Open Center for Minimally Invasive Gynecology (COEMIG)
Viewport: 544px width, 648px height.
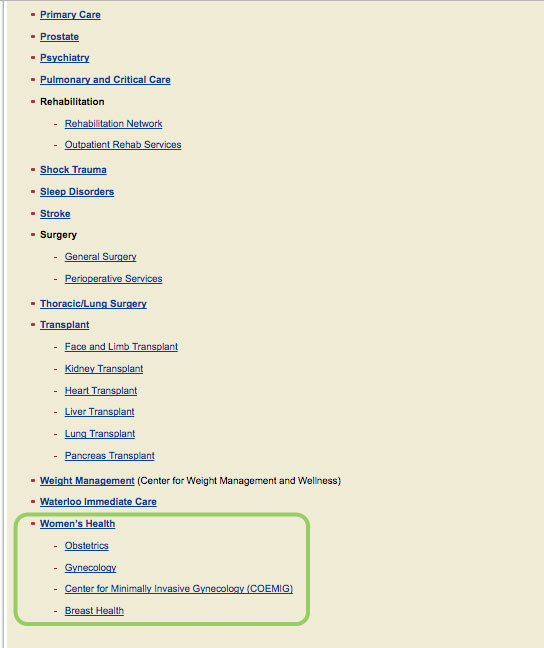point(179,588)
